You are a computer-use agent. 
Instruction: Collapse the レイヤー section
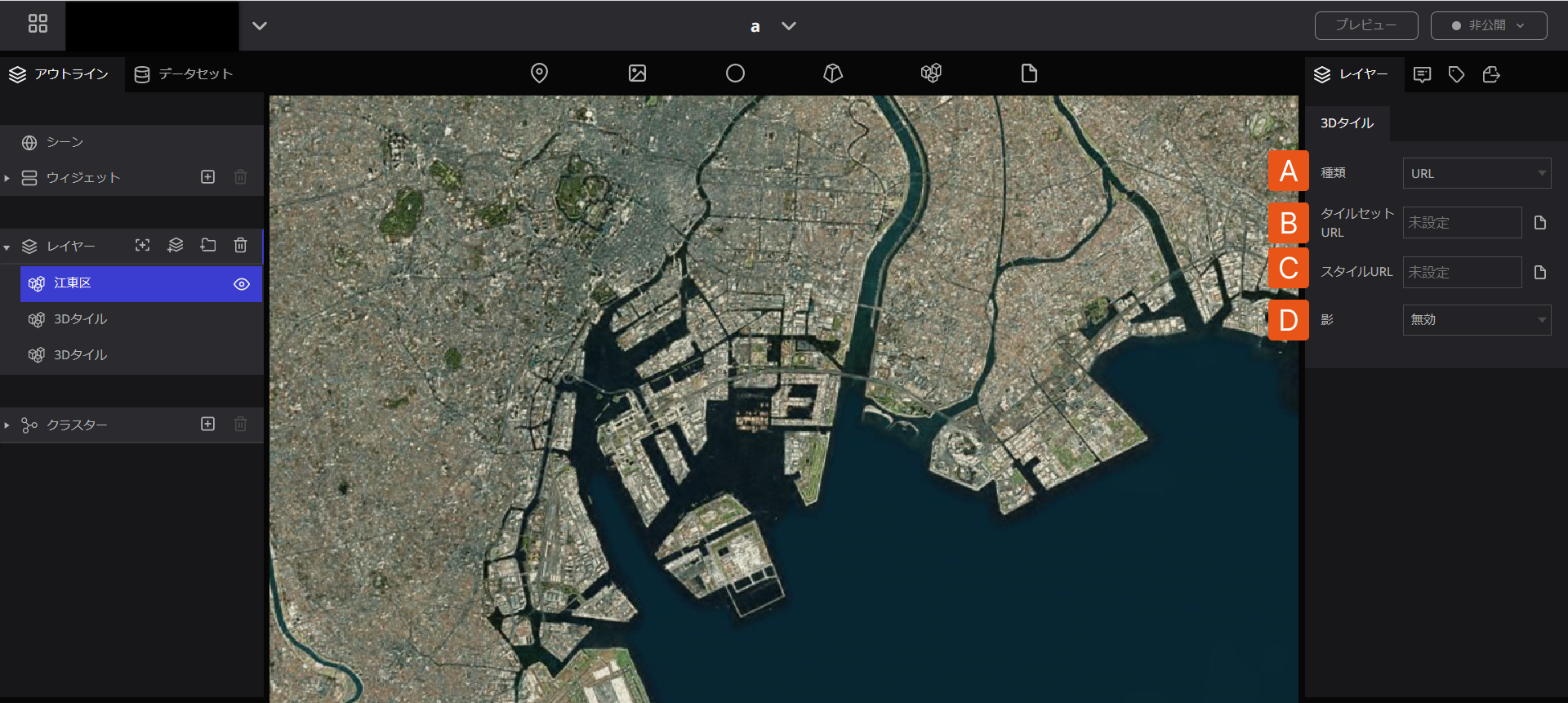point(7,247)
